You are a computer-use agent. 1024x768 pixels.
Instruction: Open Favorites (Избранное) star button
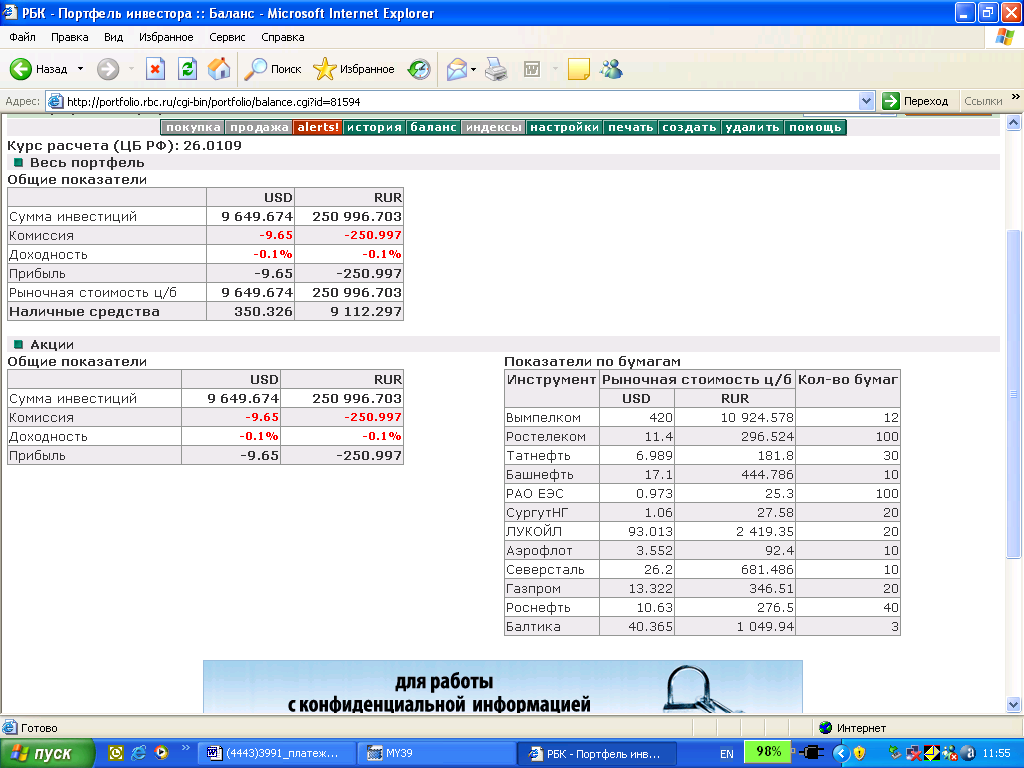(353, 69)
